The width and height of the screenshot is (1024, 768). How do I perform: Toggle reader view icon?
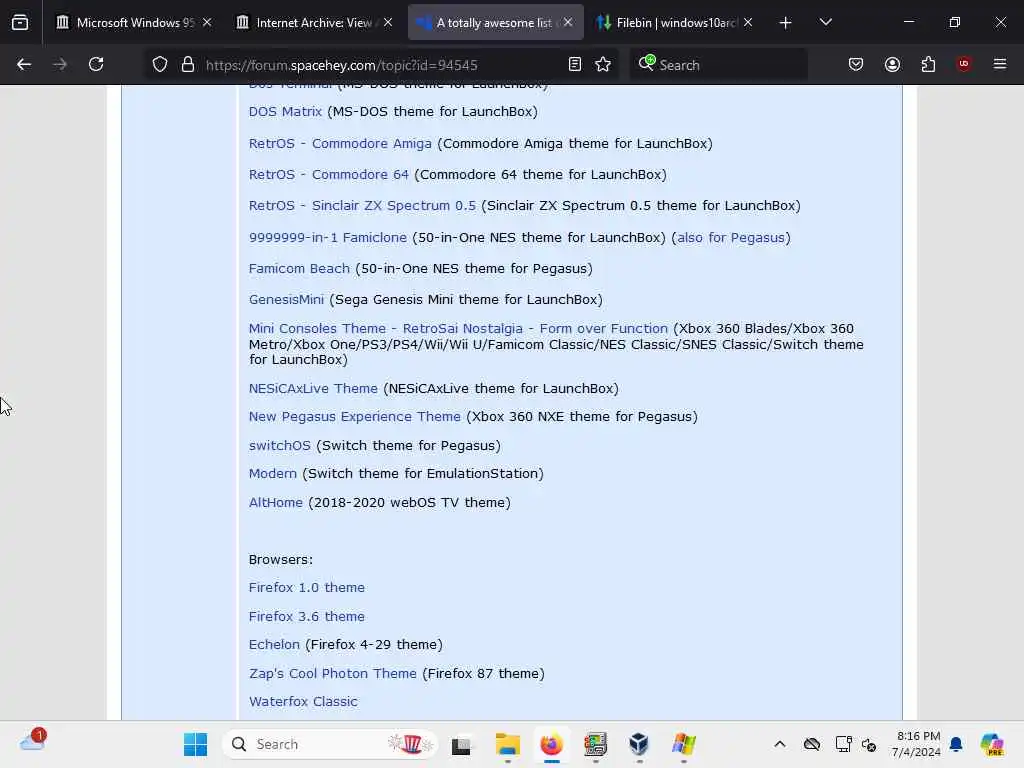(x=575, y=64)
